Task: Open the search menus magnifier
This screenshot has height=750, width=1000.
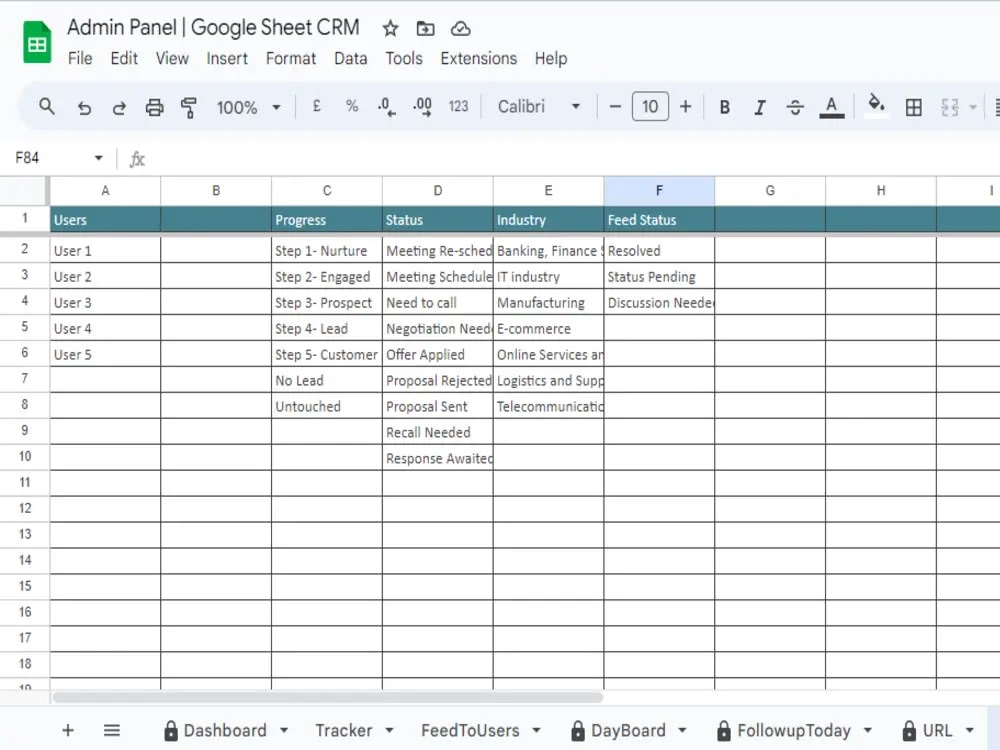Action: [x=47, y=107]
